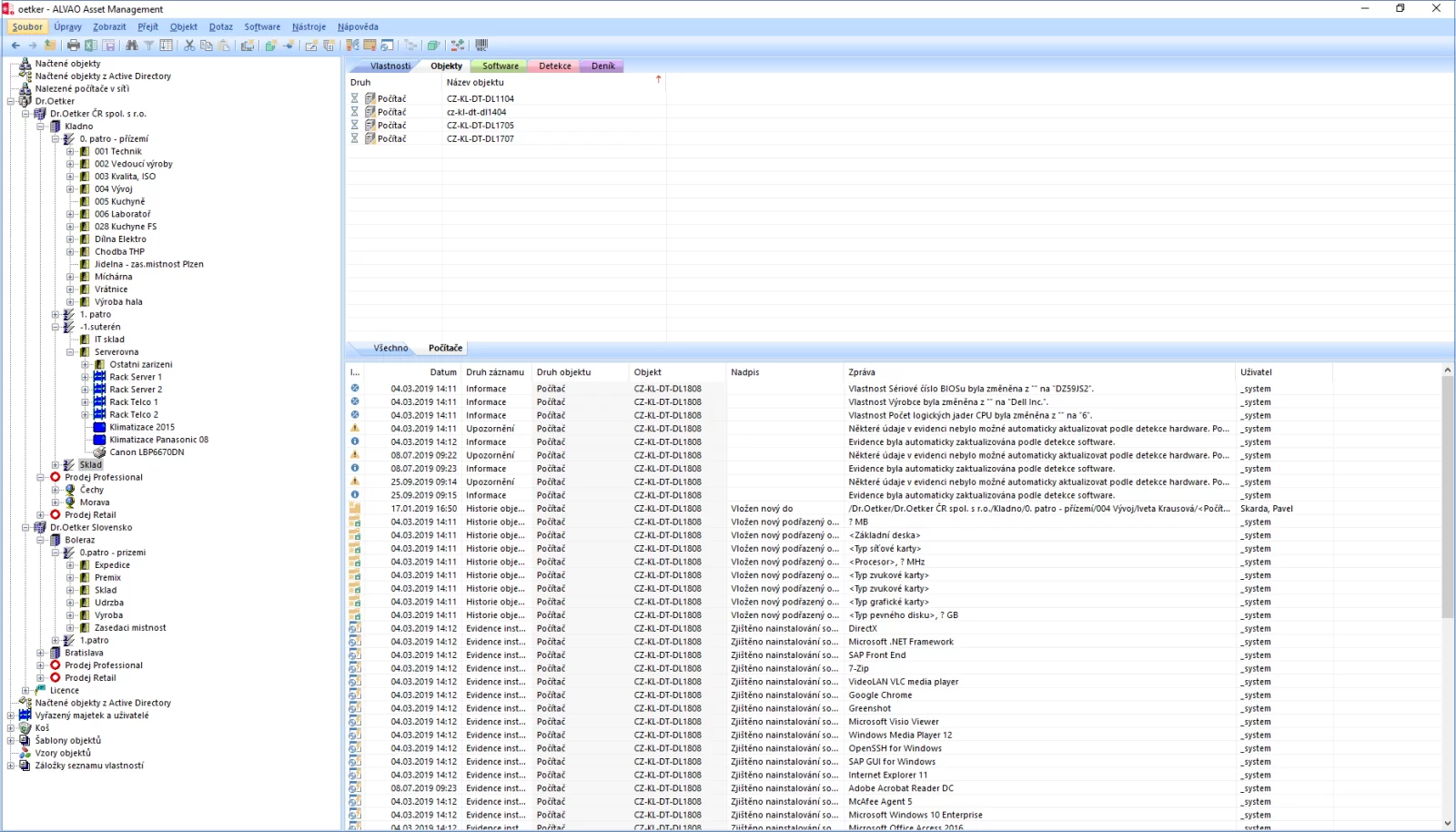Export to Excel using the toolbar icon
The height and width of the screenshot is (832, 1456).
click(x=91, y=45)
